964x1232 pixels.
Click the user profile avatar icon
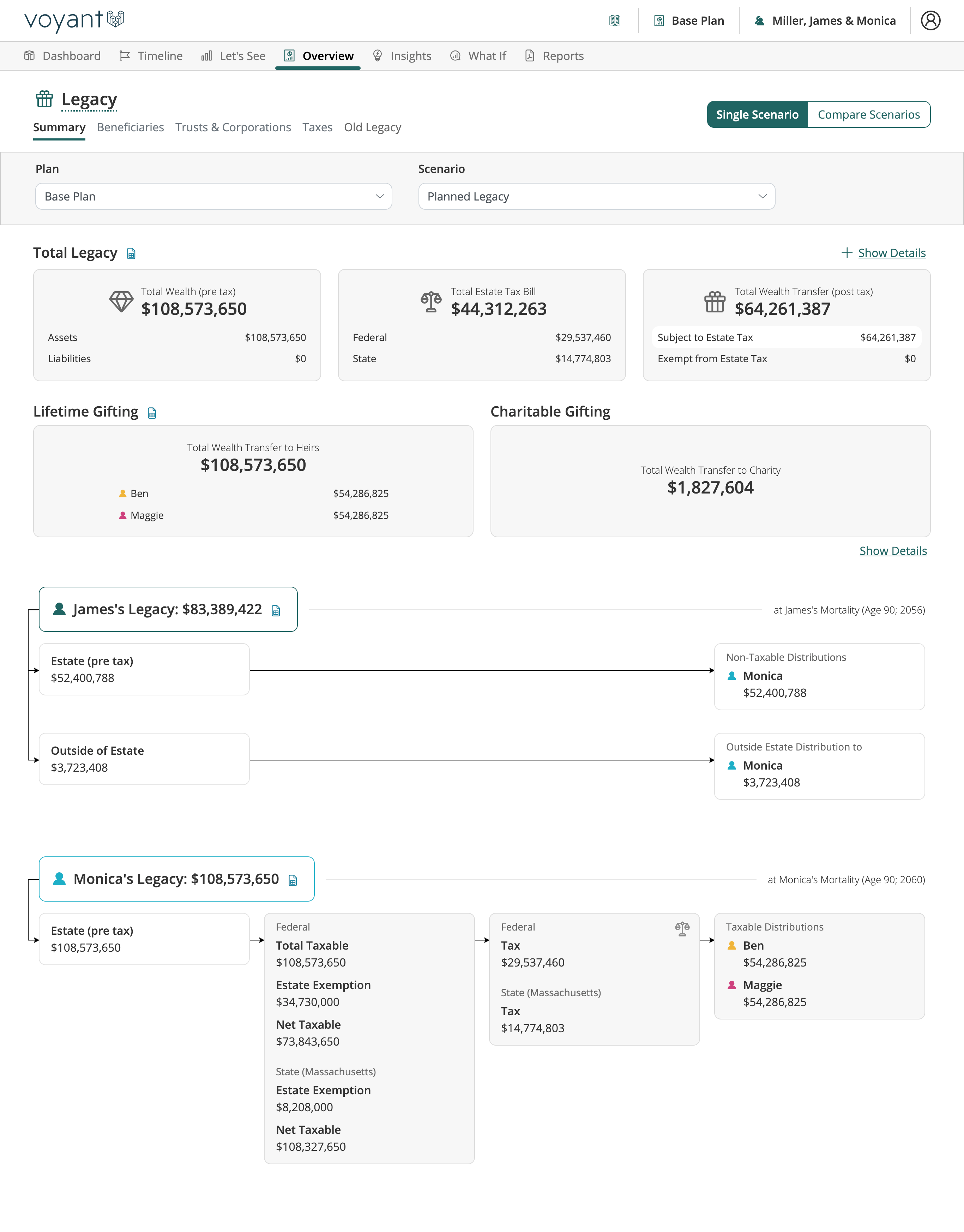[930, 20]
